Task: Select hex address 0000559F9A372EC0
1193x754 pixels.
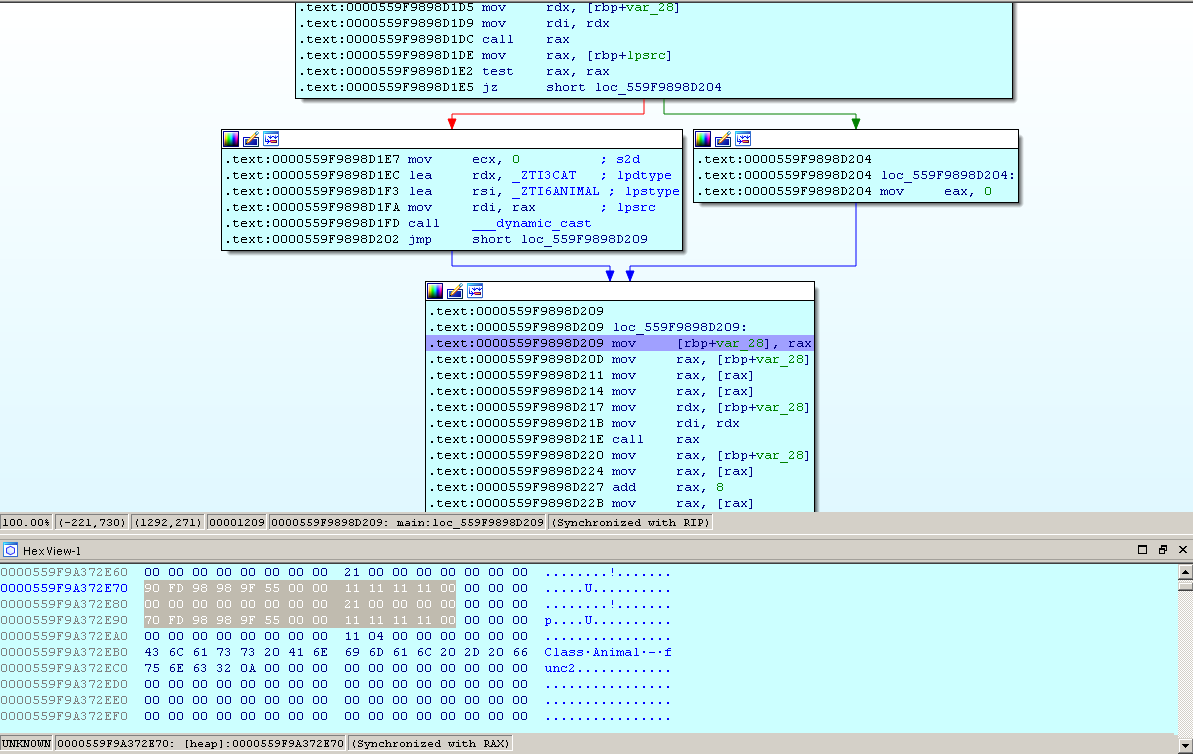Action: 64,668
